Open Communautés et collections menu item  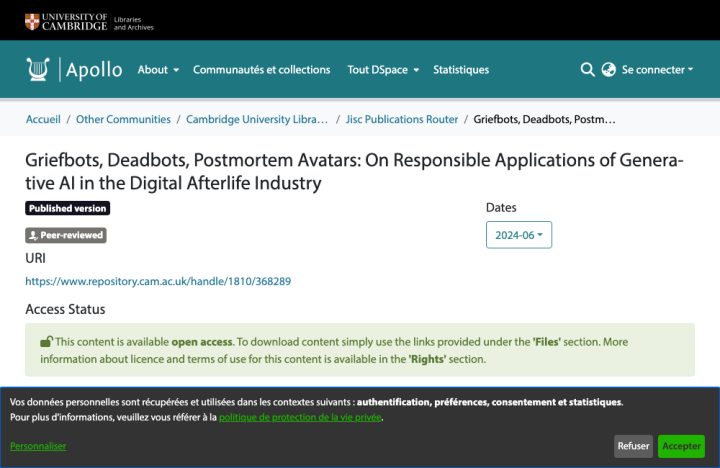[261, 70]
